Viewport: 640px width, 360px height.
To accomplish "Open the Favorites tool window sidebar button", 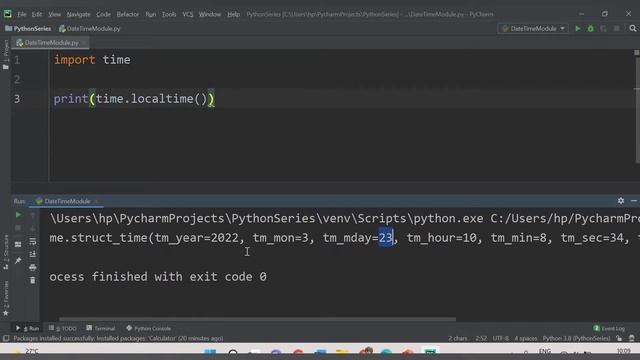I will (6, 298).
